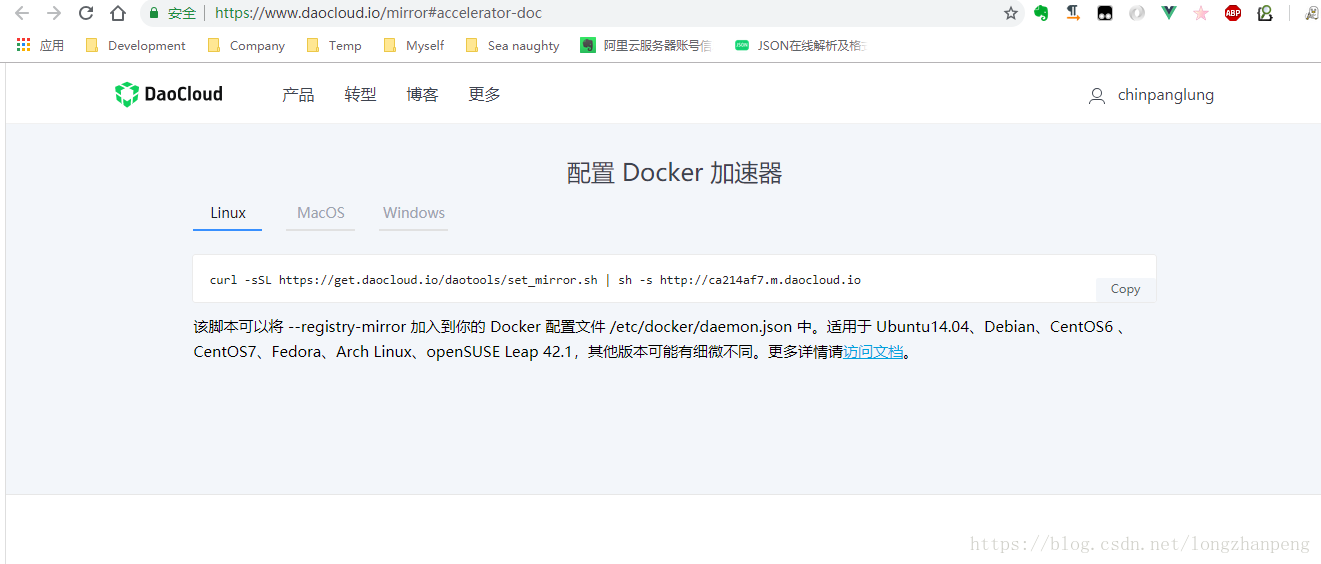The width and height of the screenshot is (1321, 564).
Task: Open the browser home page
Action: 118,13
